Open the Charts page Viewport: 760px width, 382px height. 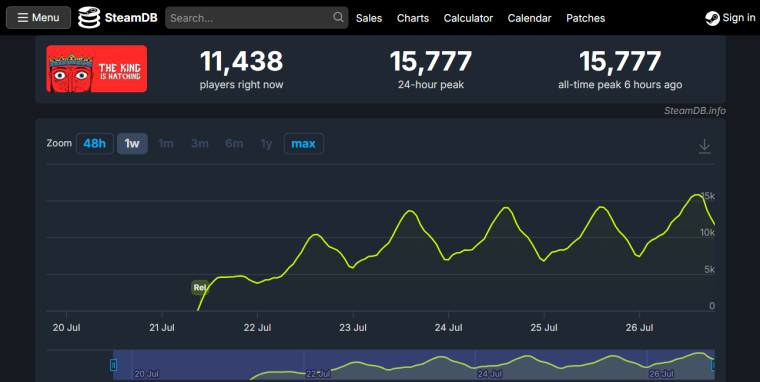(413, 18)
